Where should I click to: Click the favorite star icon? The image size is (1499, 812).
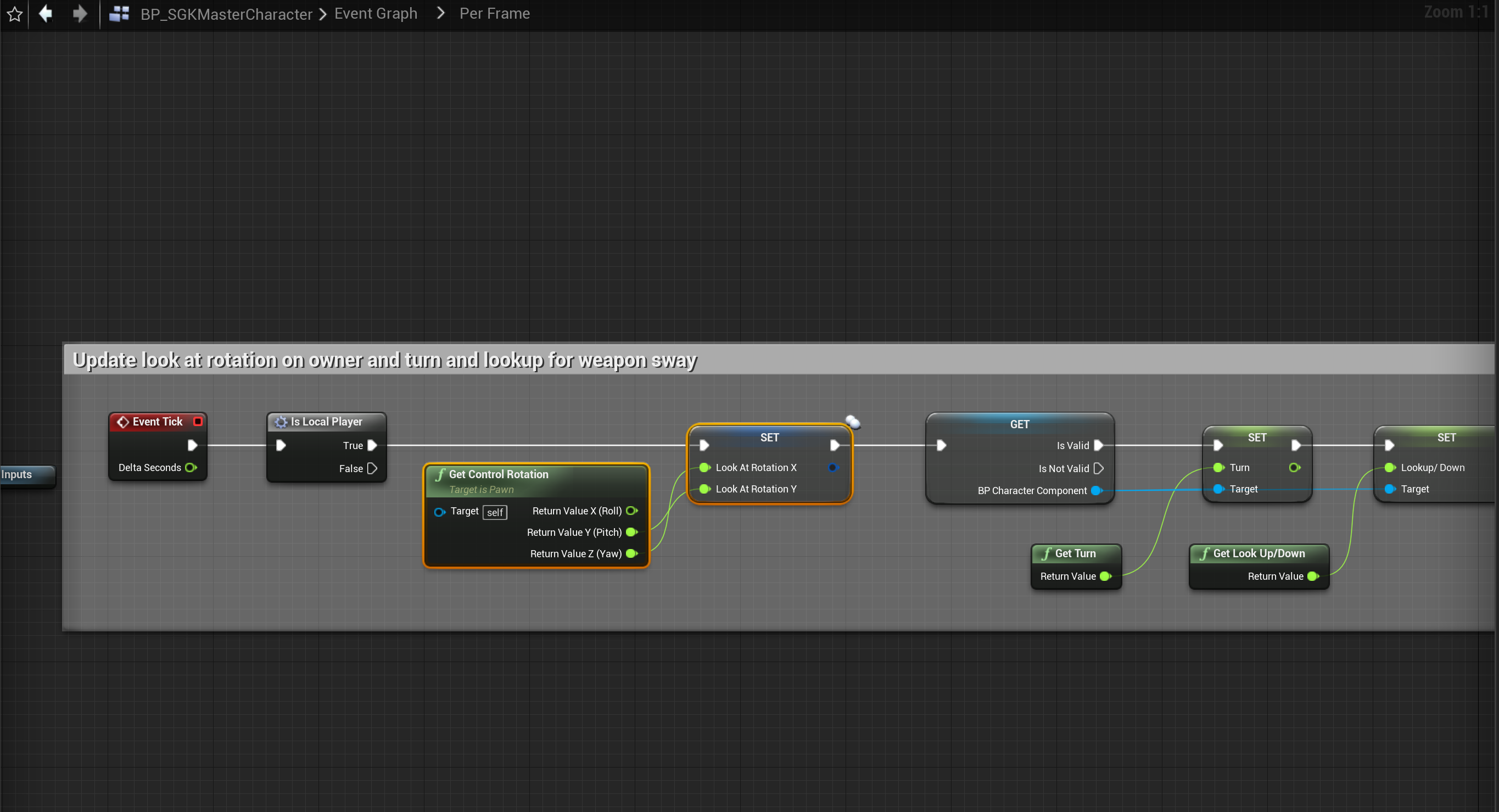[14, 14]
